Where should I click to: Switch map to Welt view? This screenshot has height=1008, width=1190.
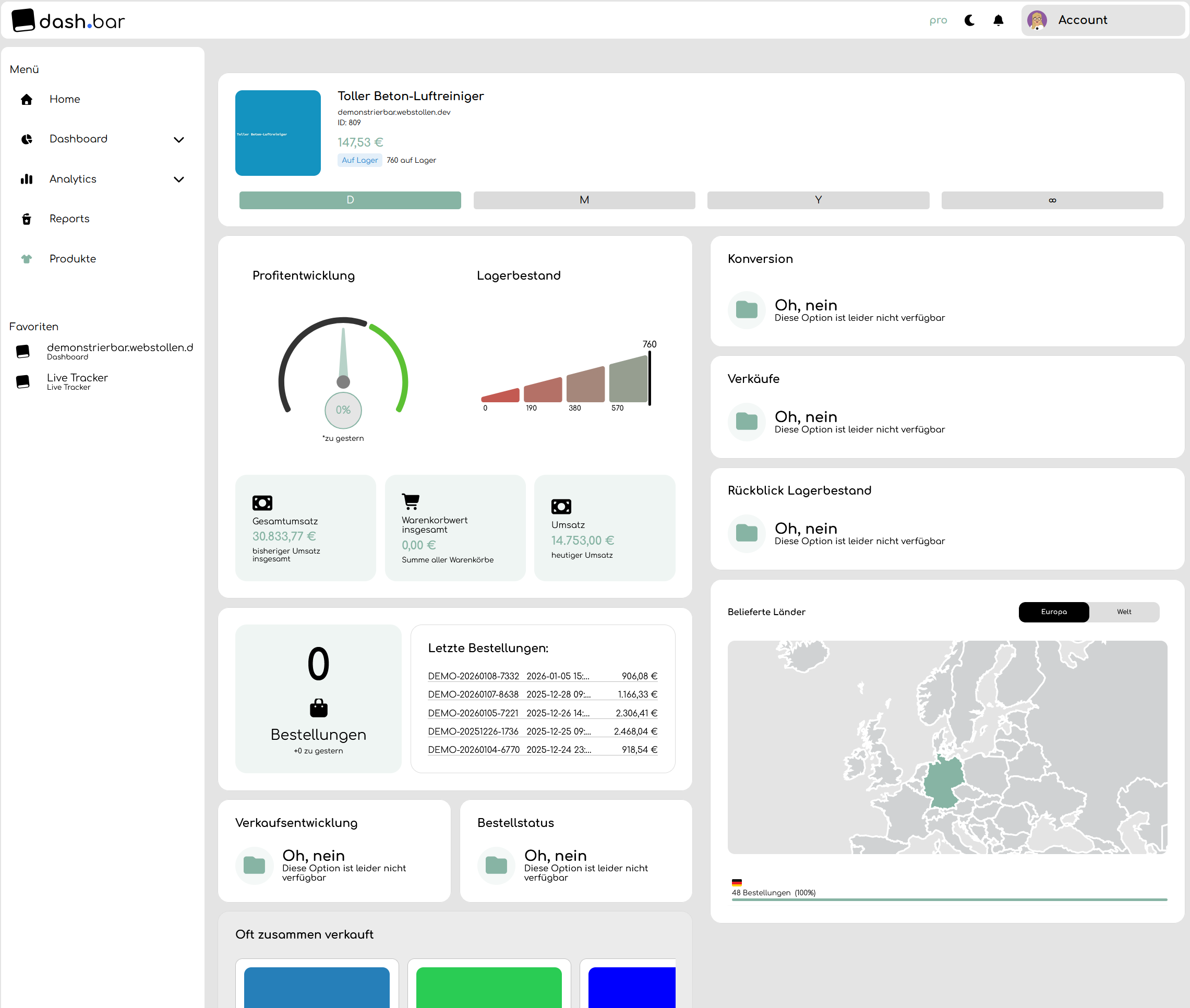click(x=1123, y=611)
